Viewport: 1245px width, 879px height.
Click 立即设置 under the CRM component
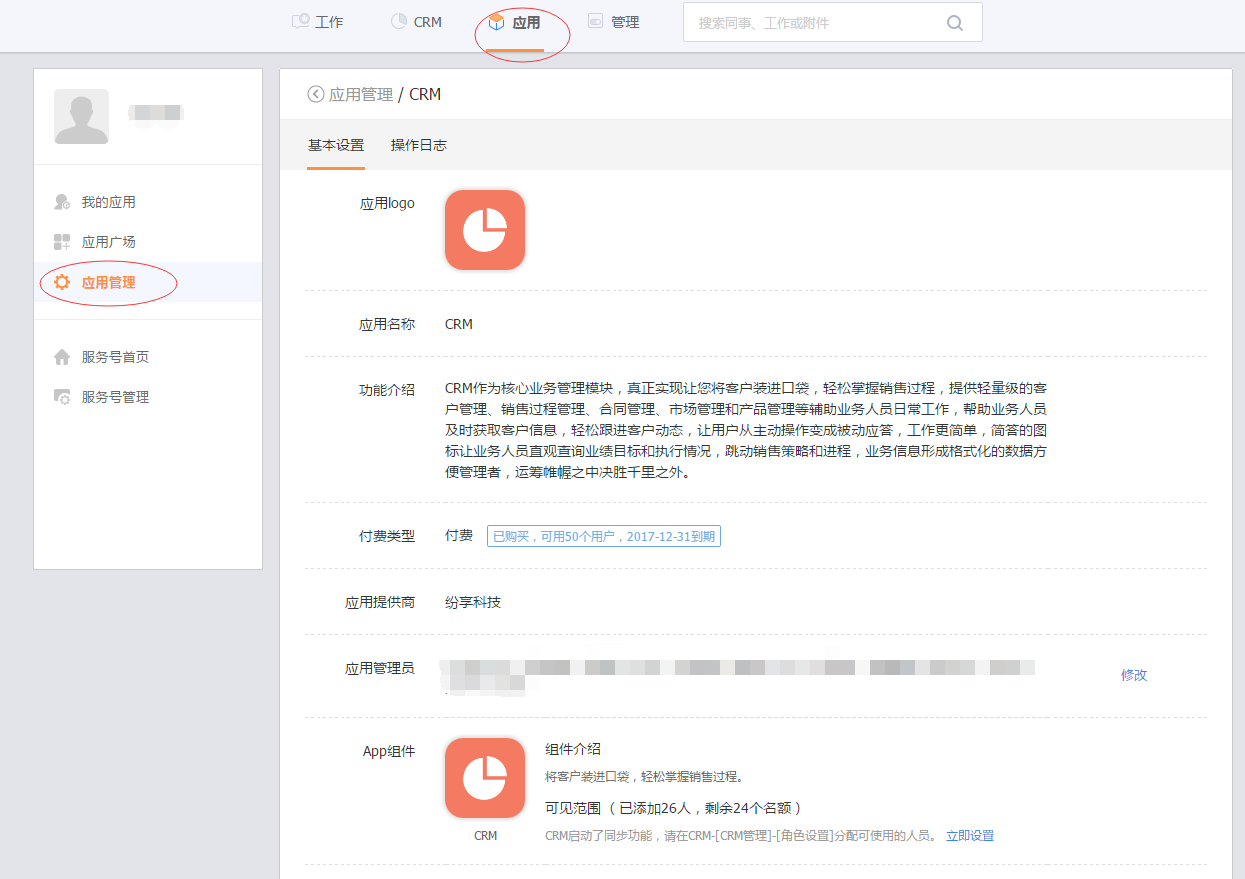(972, 835)
